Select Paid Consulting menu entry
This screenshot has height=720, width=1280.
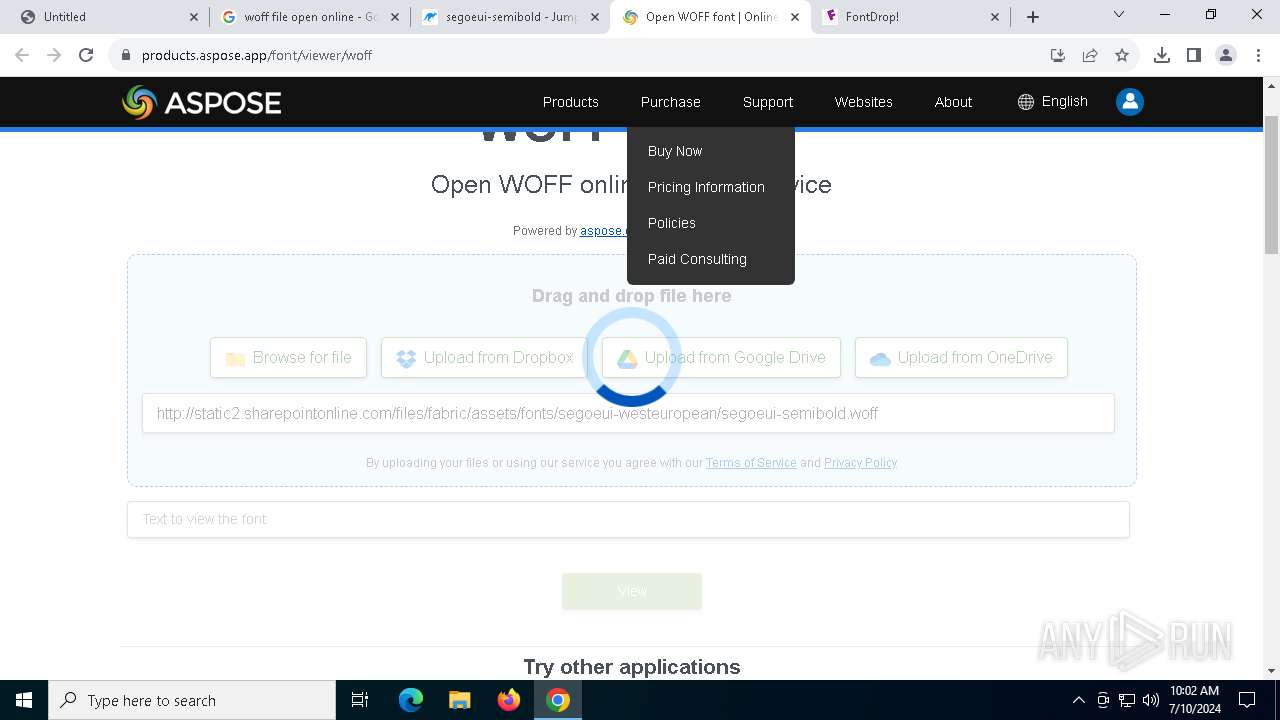pyautogui.click(x=697, y=259)
